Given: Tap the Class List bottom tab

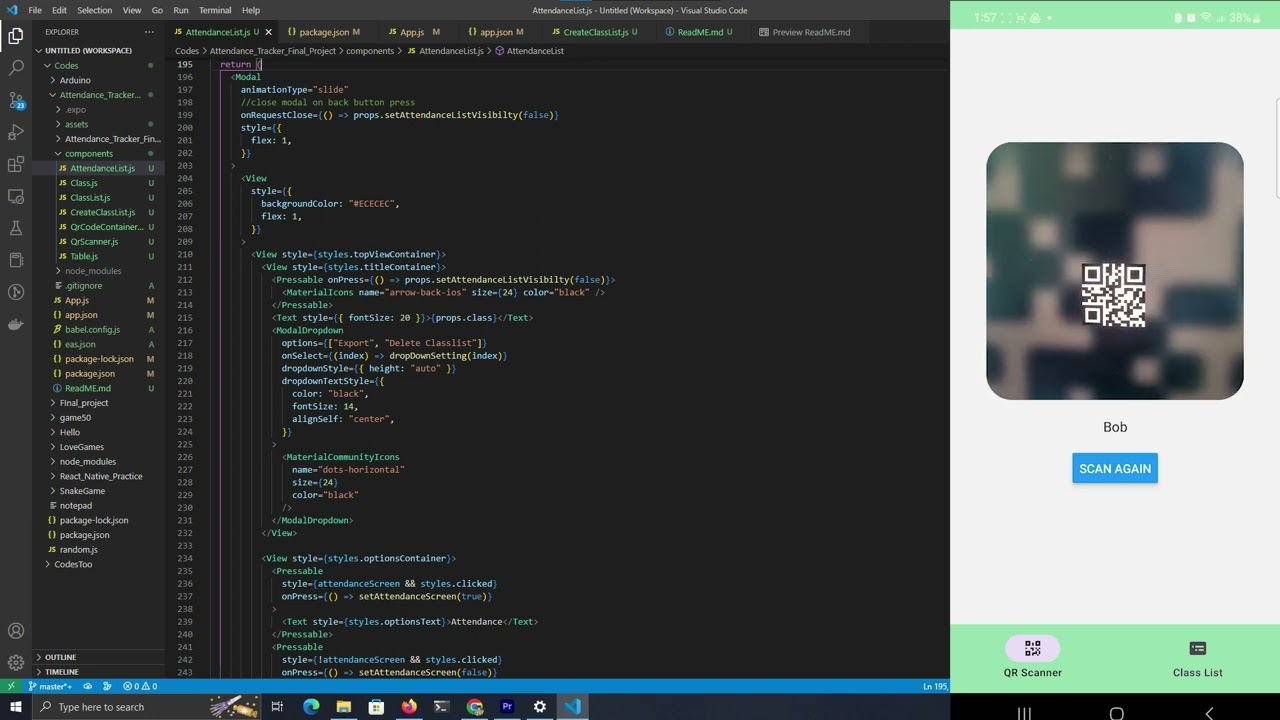Looking at the screenshot, I should point(1198,658).
